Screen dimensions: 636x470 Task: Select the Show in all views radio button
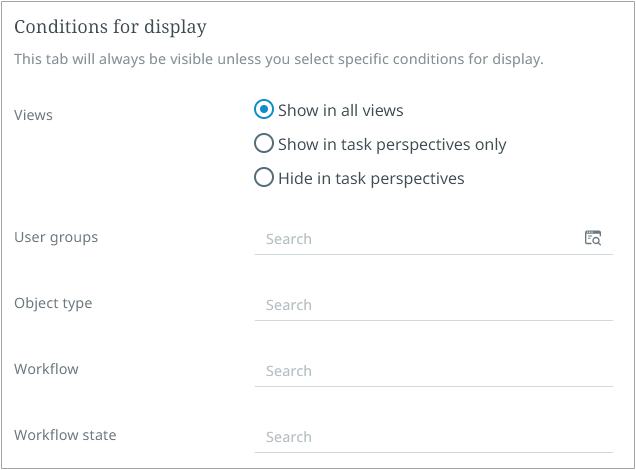tap(264, 110)
